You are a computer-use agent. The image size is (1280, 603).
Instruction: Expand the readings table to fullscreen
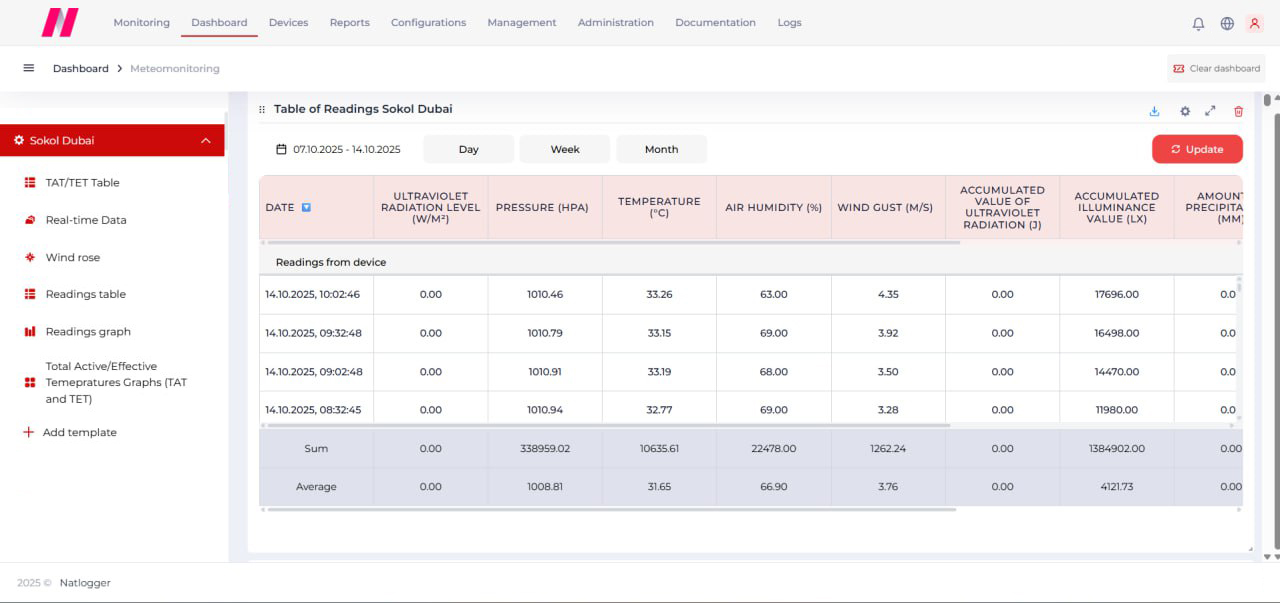click(1210, 111)
